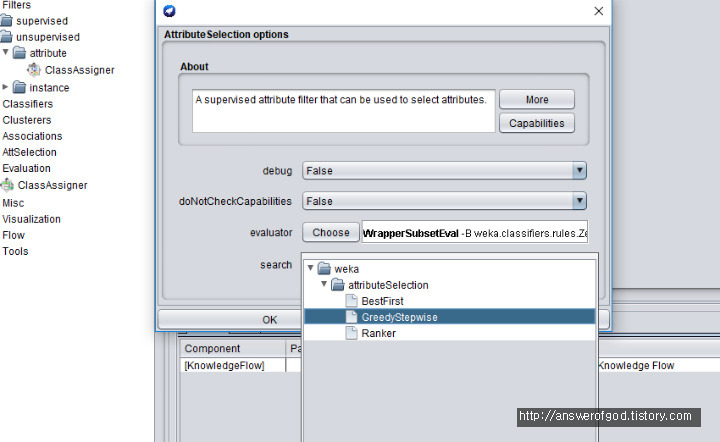Image resolution: width=720 pixels, height=442 pixels.
Task: Open the AttSelection category
Action: tap(29, 152)
